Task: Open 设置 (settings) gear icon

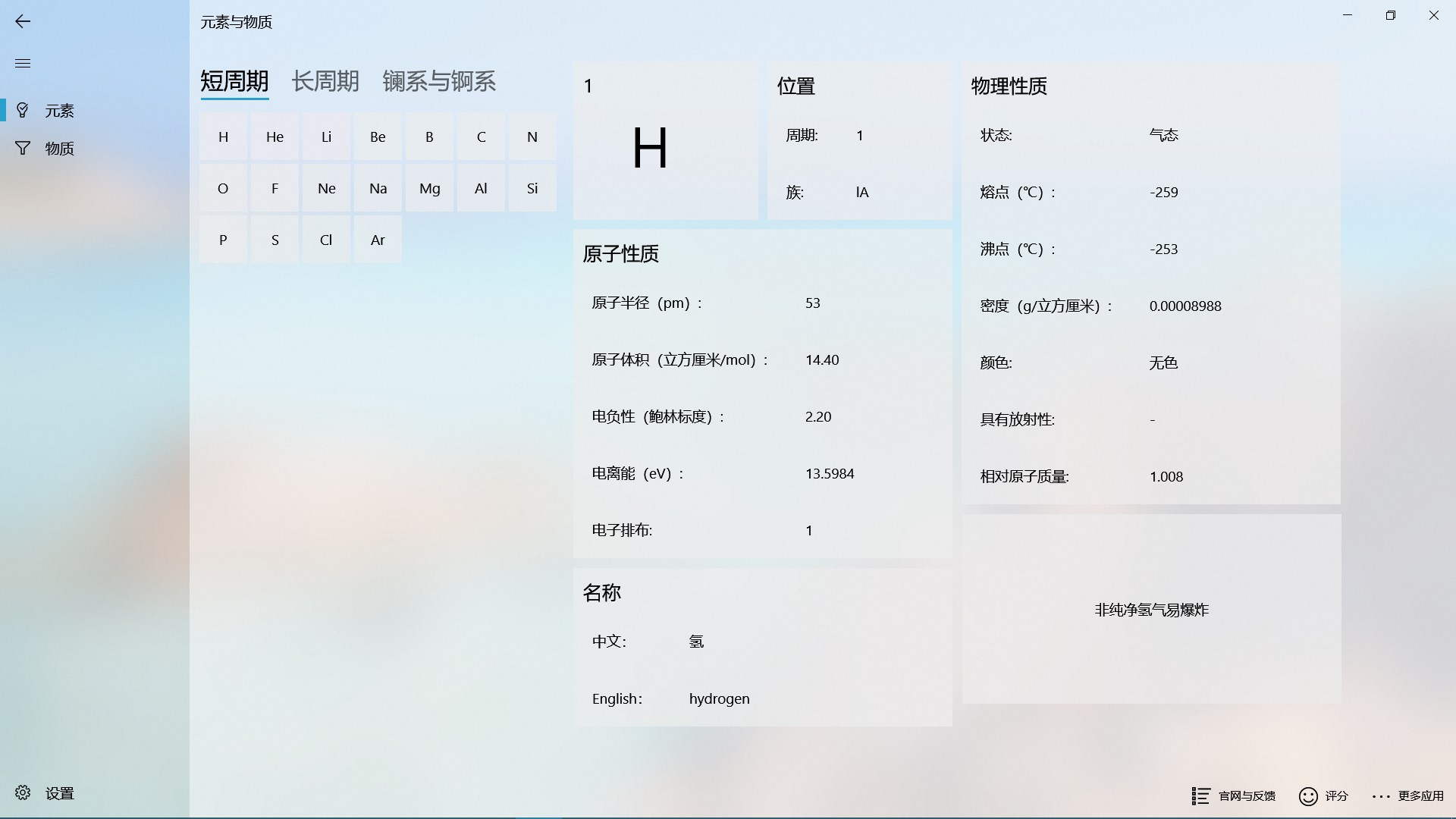Action: click(23, 792)
